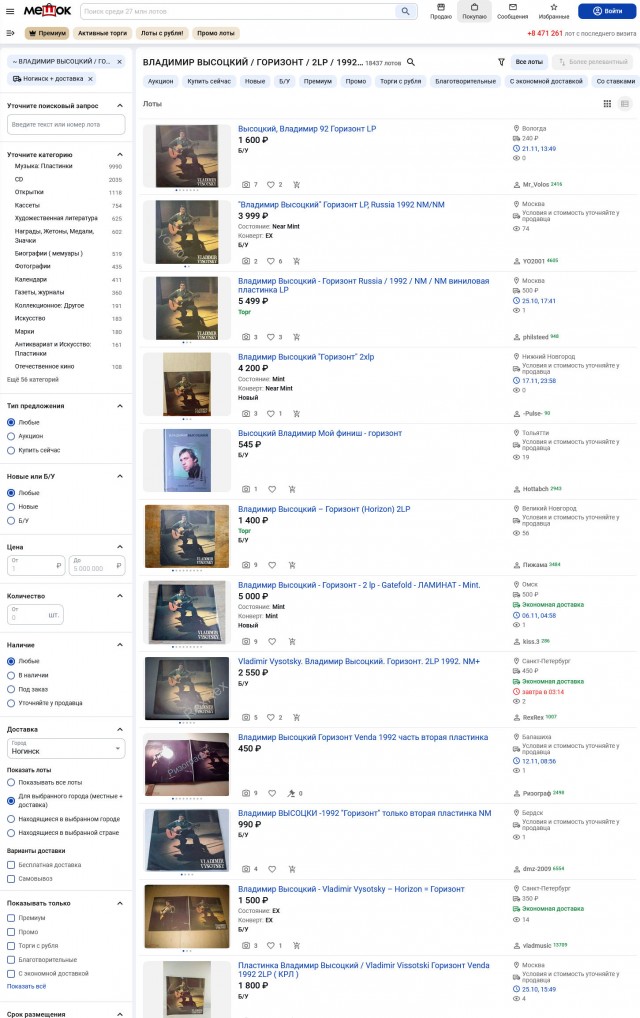The height and width of the screenshot is (1018, 640).
Task: Click the filter funnel icon near Все лоты
Action: pyautogui.click(x=501, y=62)
